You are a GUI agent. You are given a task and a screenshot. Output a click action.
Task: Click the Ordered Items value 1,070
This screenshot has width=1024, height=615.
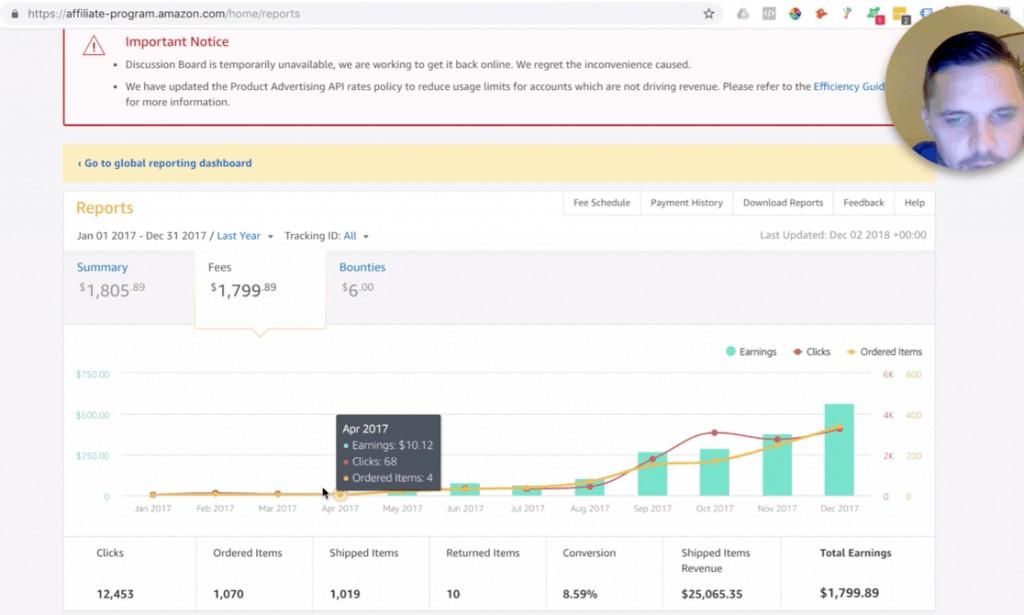tap(228, 594)
